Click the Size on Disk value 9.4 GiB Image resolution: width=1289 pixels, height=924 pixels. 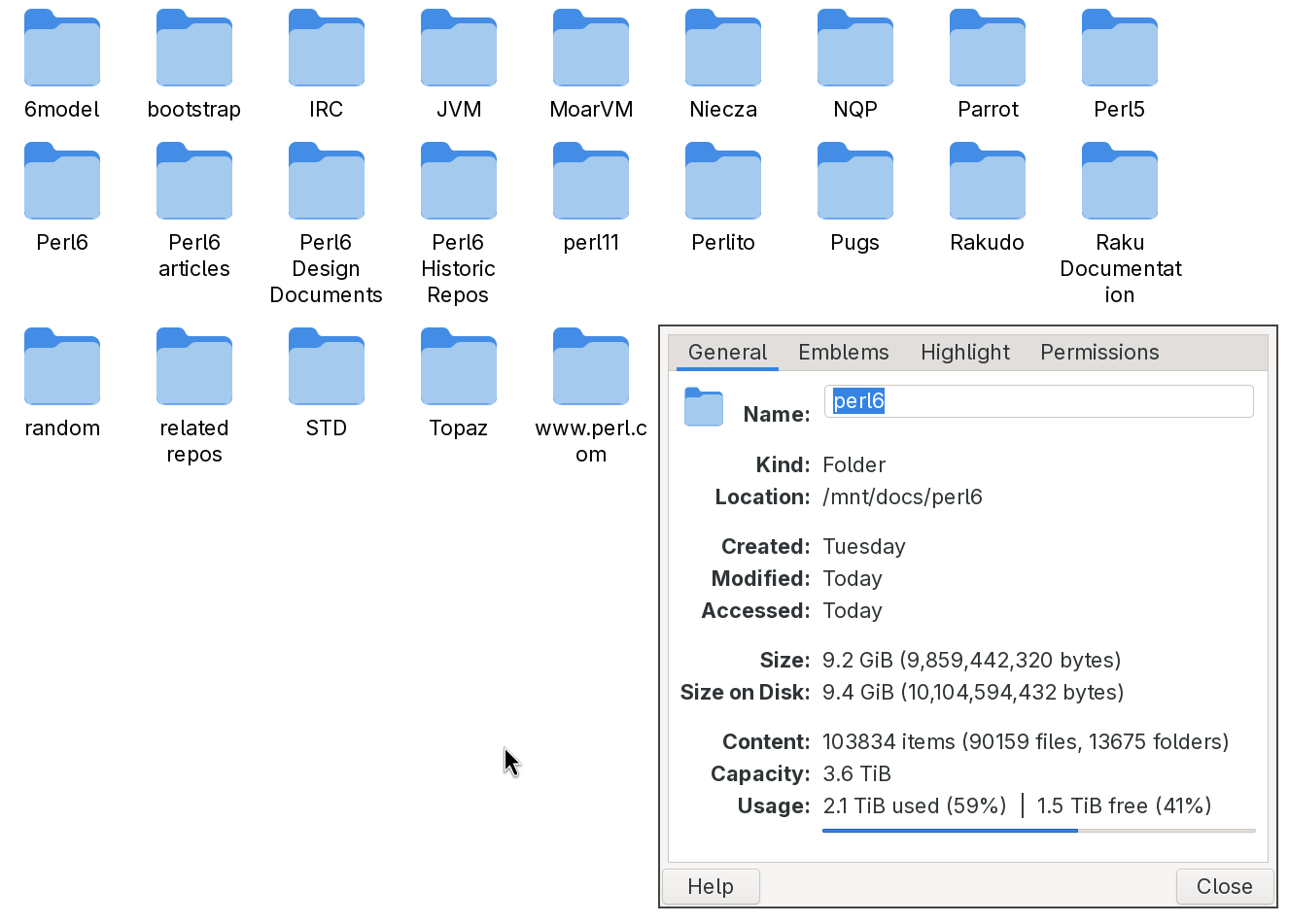click(973, 693)
